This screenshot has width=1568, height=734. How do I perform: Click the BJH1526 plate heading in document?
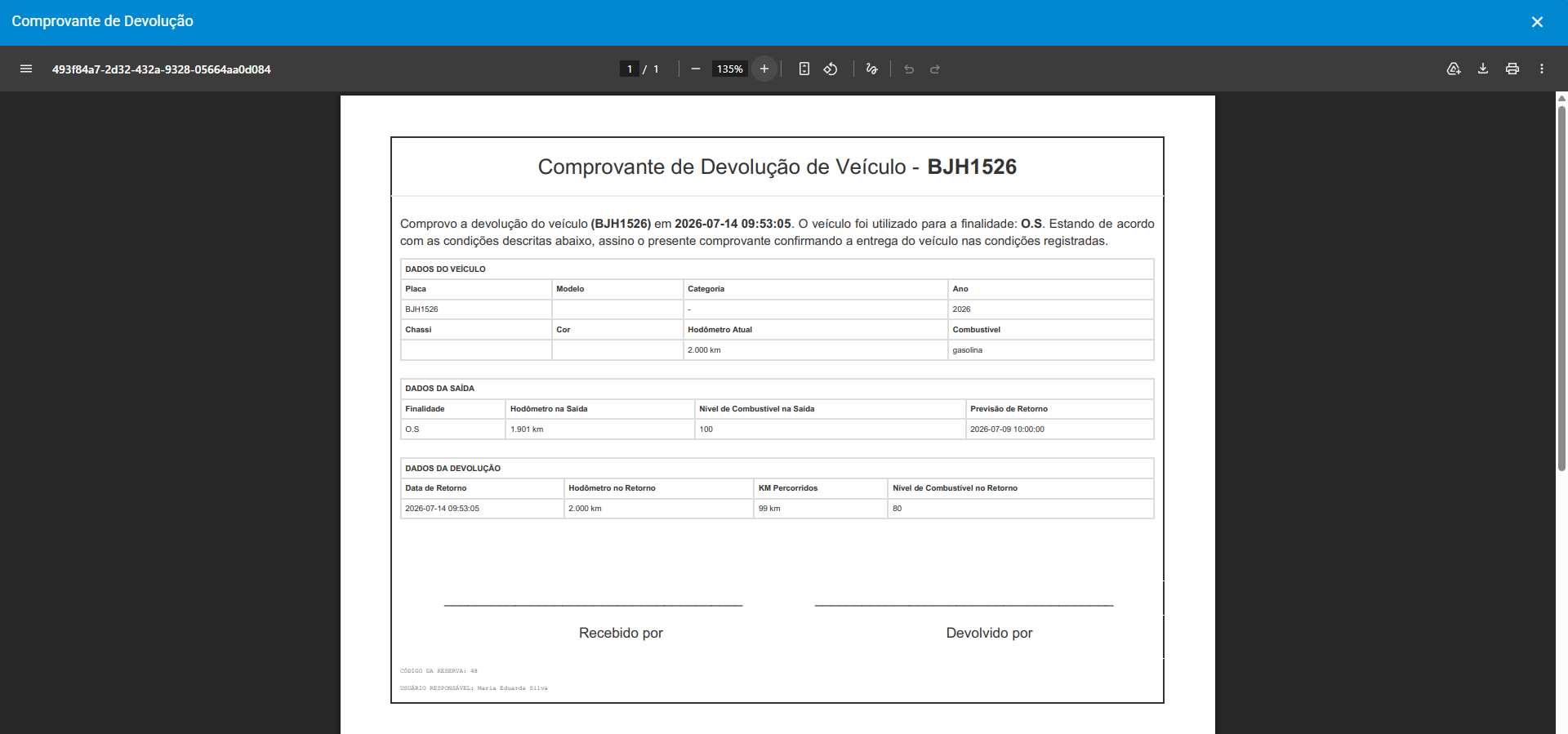click(972, 167)
